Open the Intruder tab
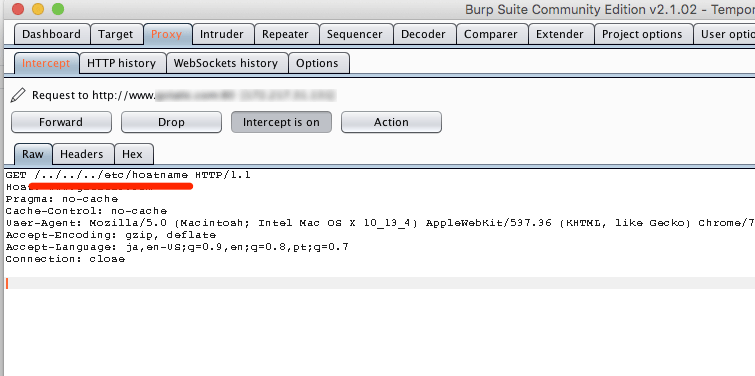The height and width of the screenshot is (376, 755). pos(222,34)
